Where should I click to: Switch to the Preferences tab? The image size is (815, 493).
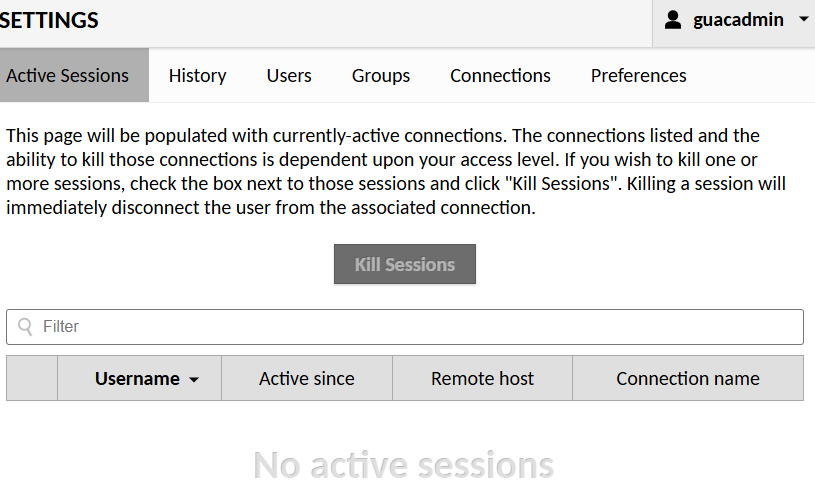point(638,76)
